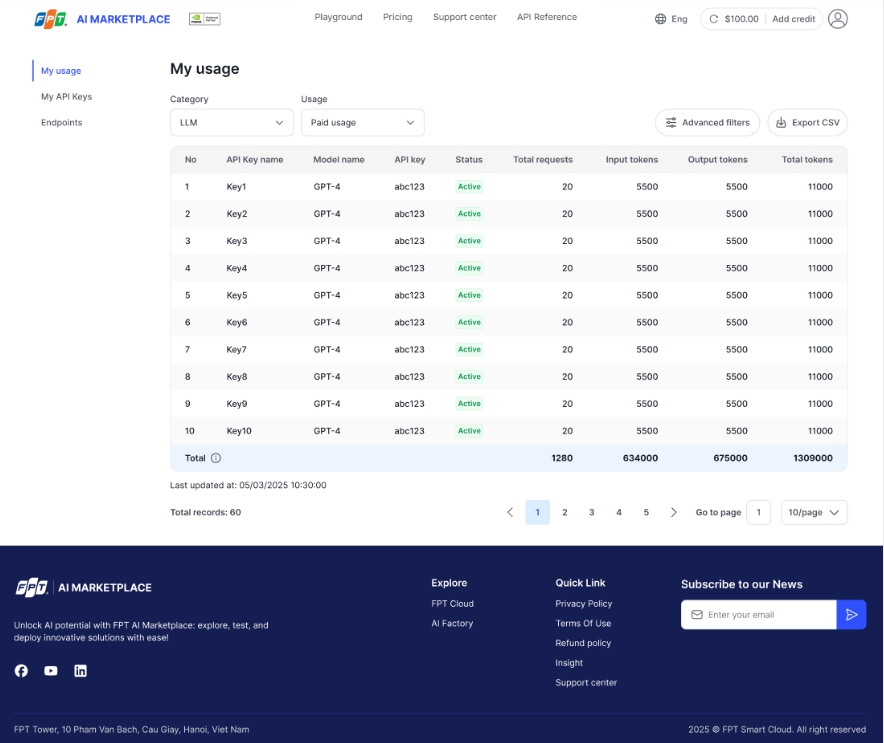Open the YouTube icon in footer
884x743 pixels.
coord(51,670)
